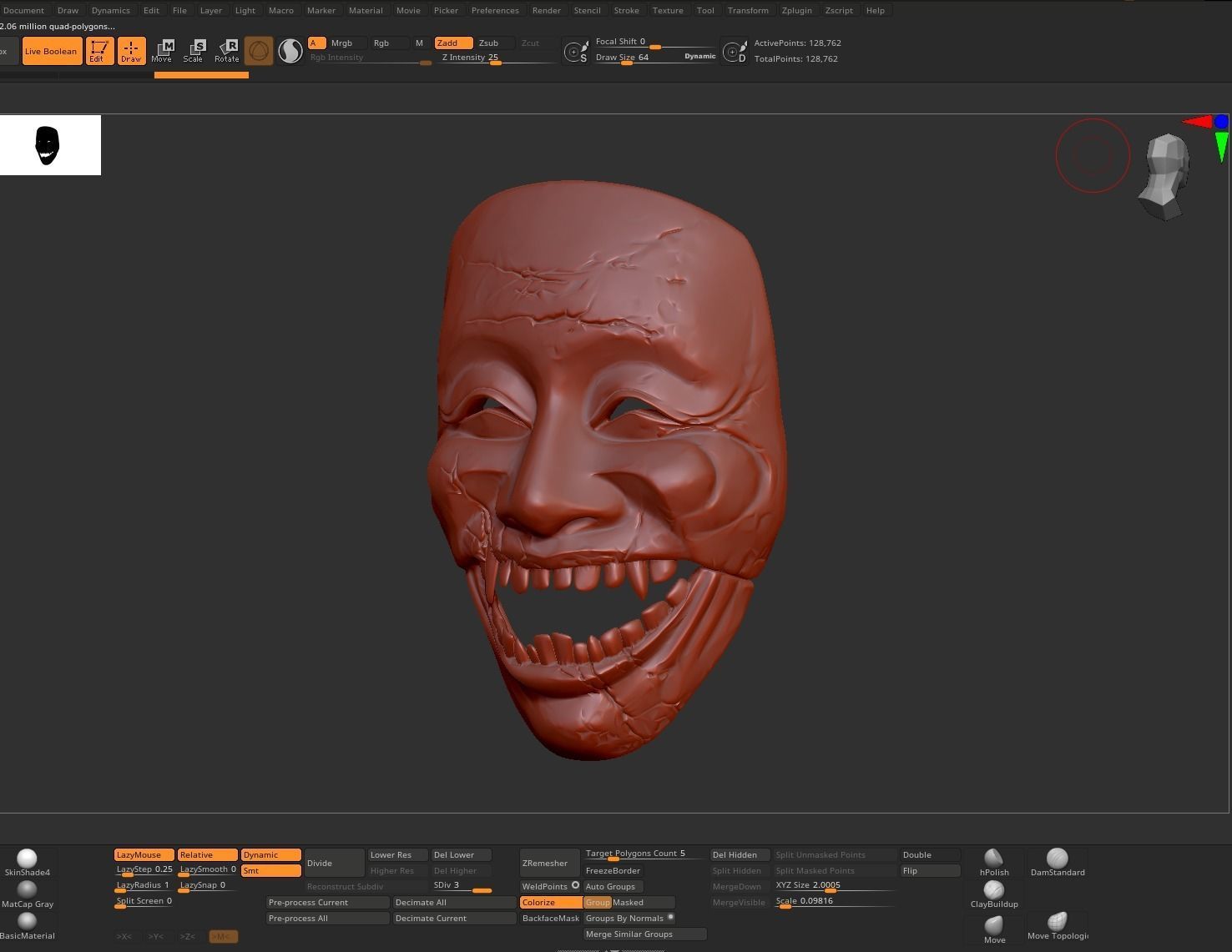
Task: Click the sculptris pro half-sphere icon
Action: click(x=290, y=51)
